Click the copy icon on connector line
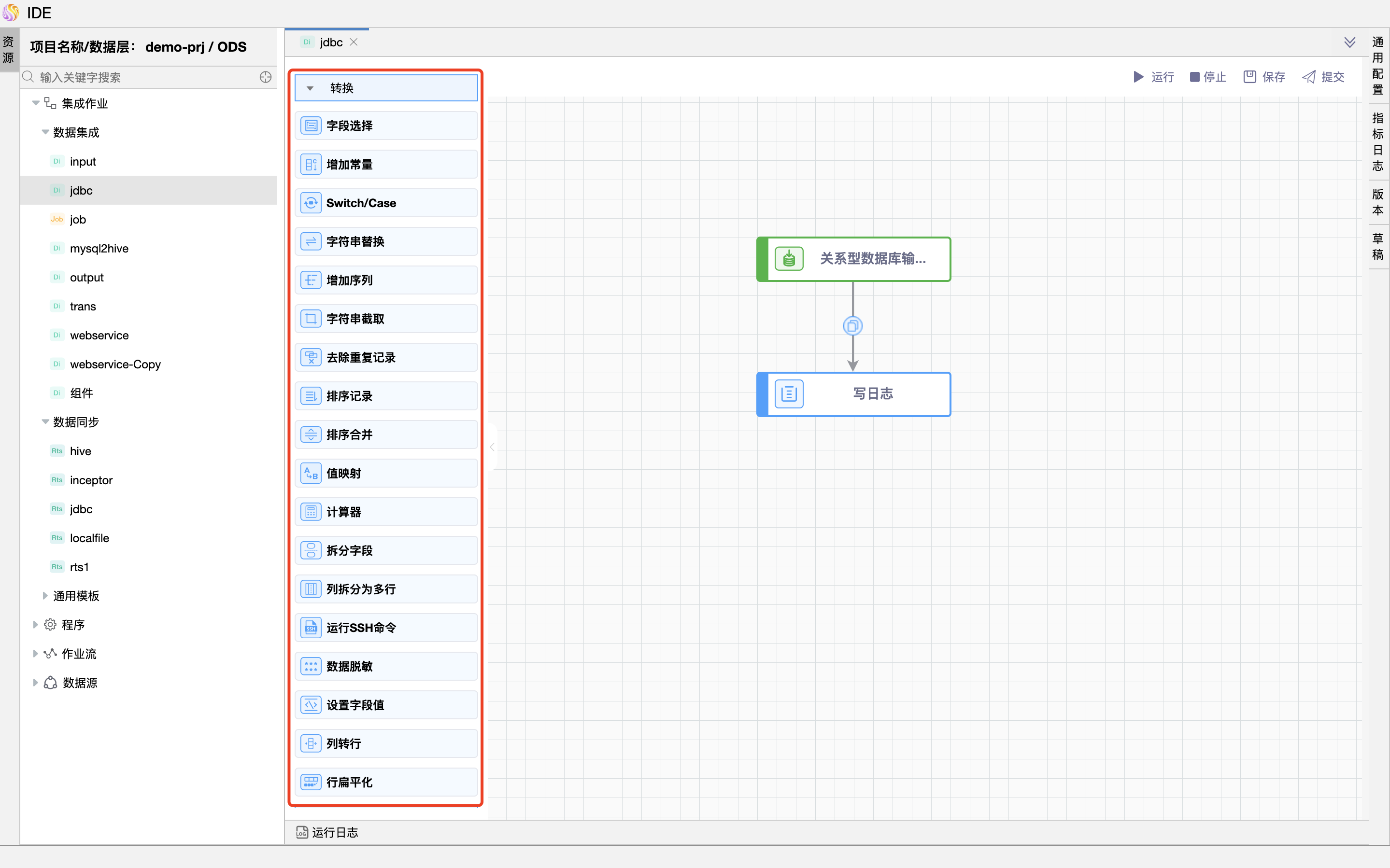1390x868 pixels. pyautogui.click(x=852, y=326)
